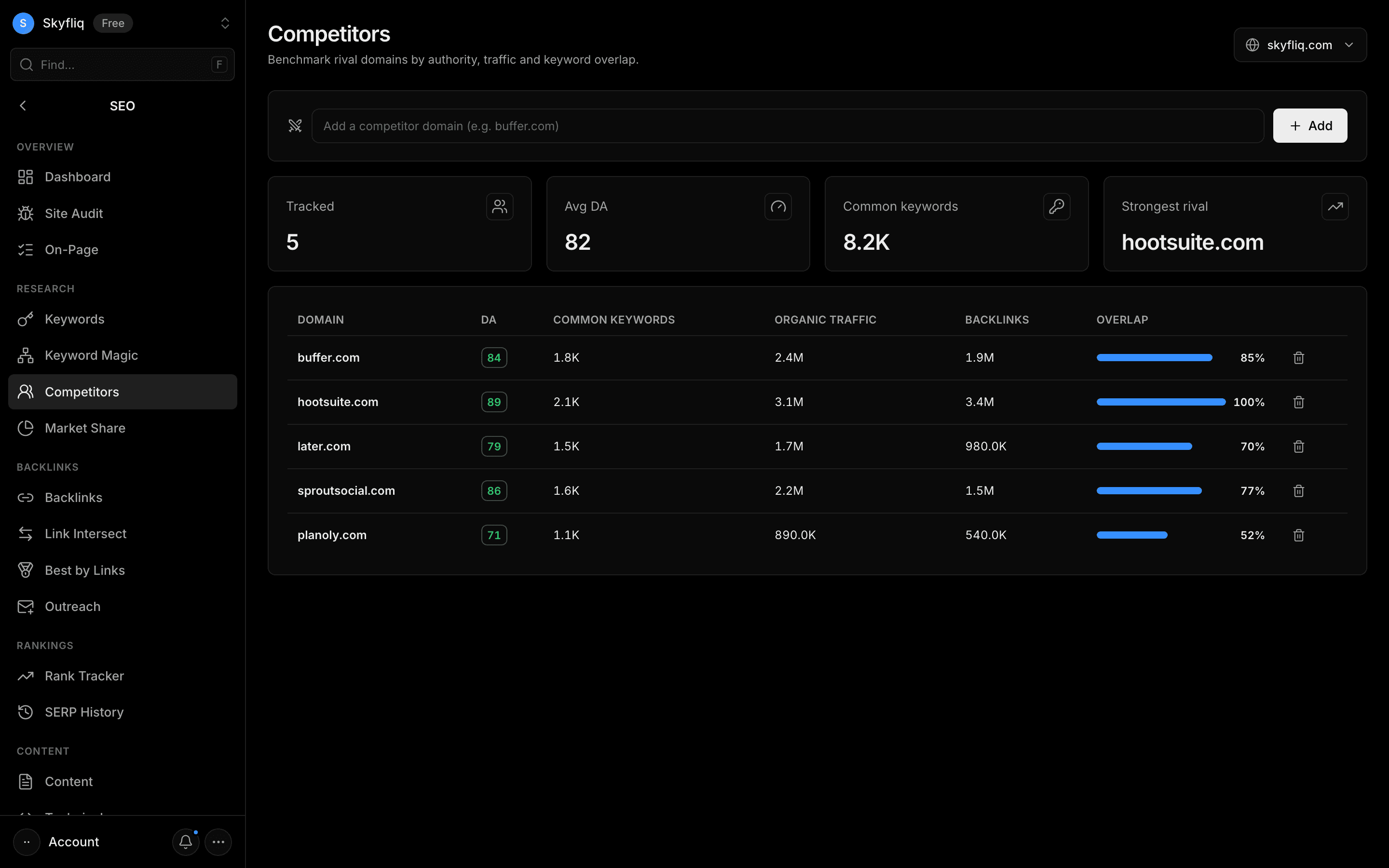Go to Outreach
Image resolution: width=1389 pixels, height=868 pixels.
coord(122,607)
